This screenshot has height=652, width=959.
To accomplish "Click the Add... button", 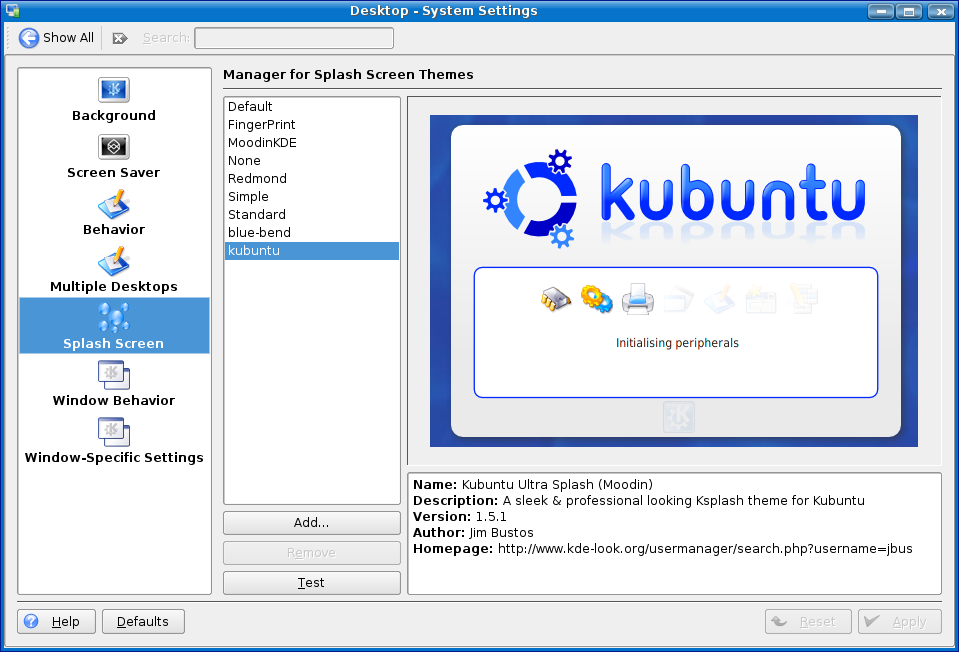I will tap(311, 523).
